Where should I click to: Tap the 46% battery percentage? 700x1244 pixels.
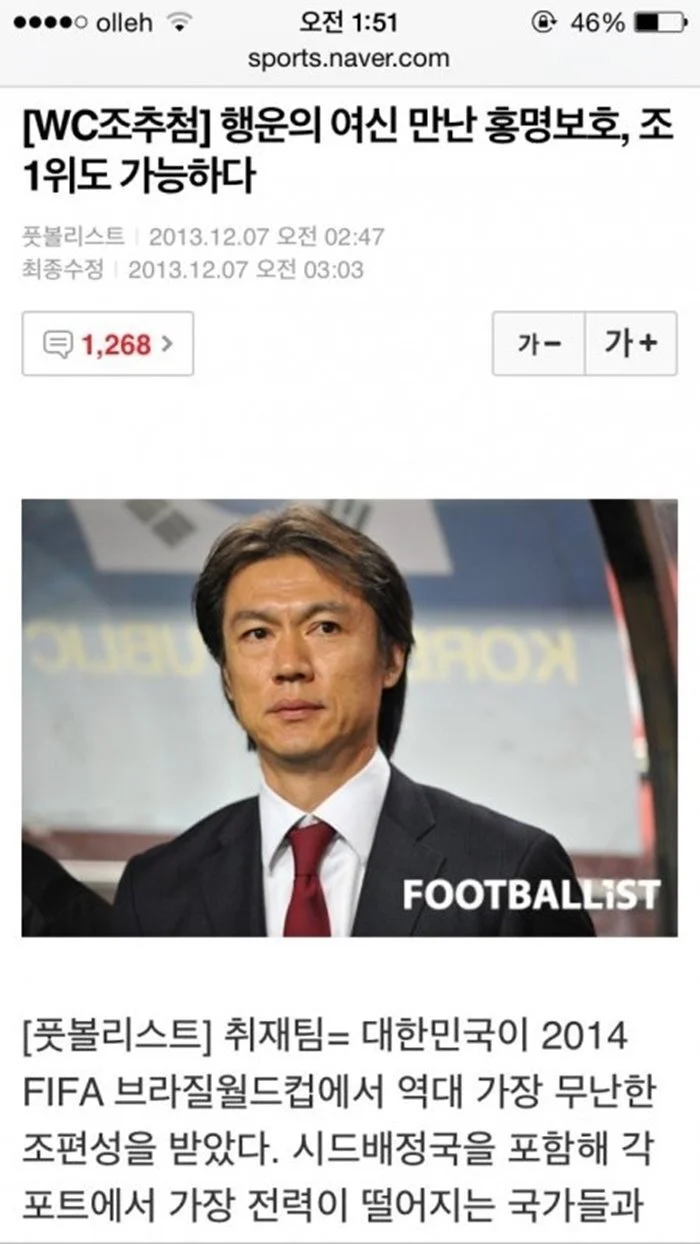coord(598,22)
